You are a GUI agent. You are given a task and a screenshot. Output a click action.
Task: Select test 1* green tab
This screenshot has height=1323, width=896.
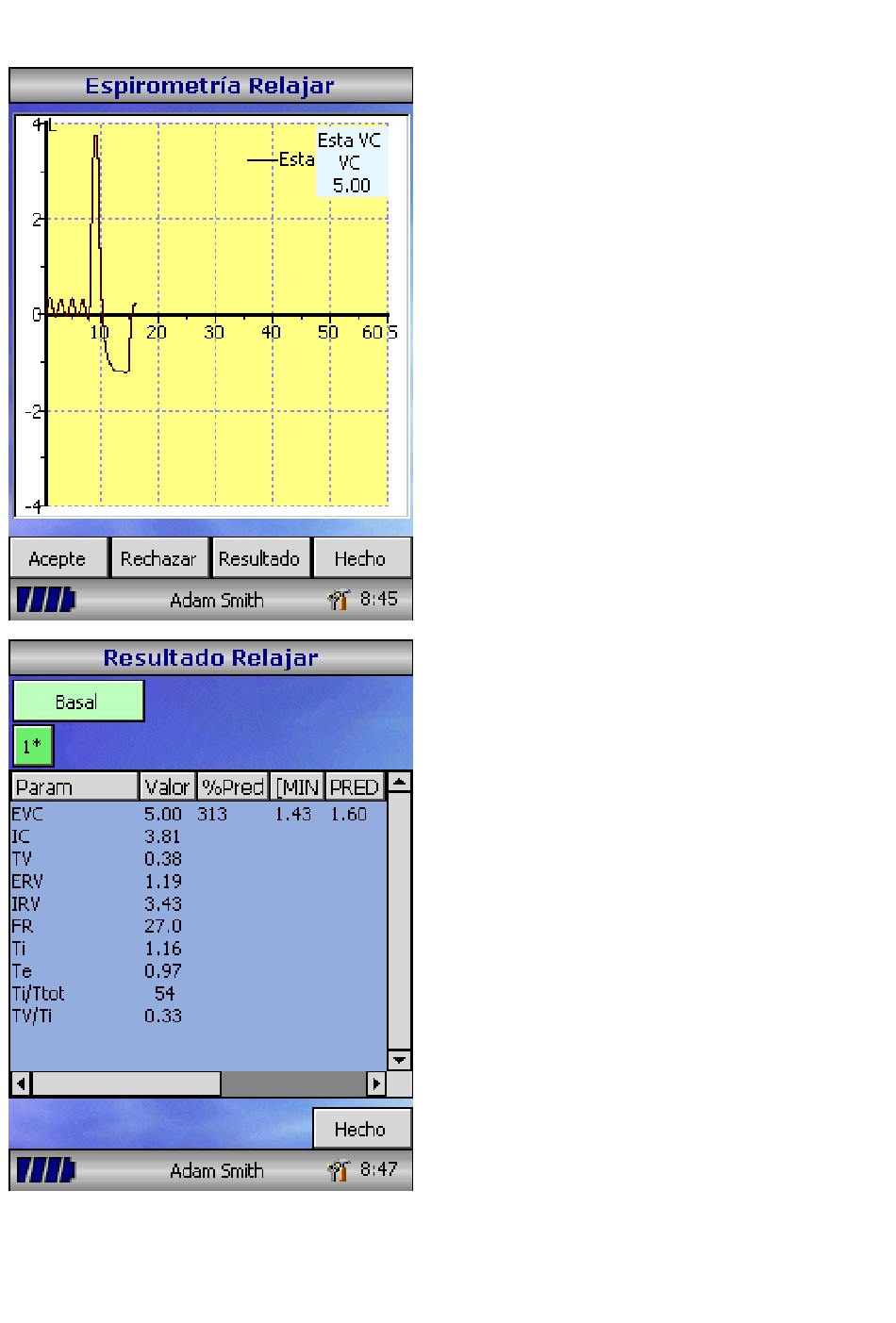[x=33, y=746]
